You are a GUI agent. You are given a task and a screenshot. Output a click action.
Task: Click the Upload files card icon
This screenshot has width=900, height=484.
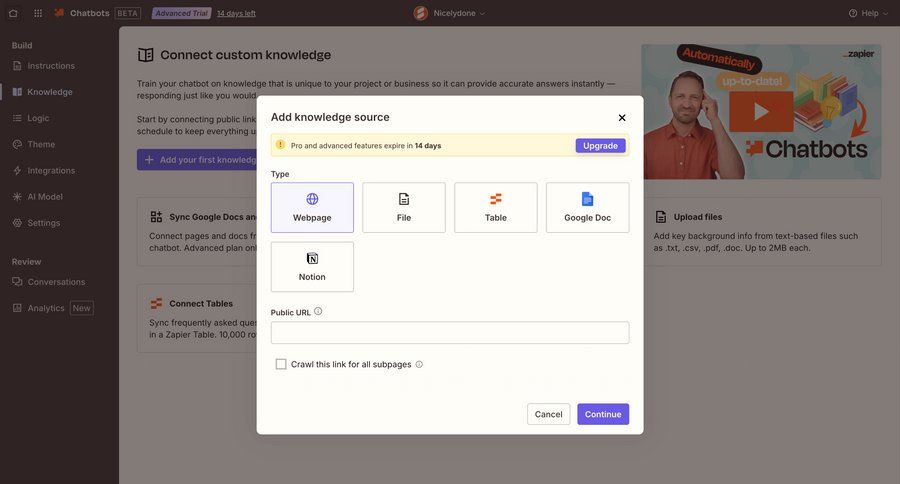click(x=661, y=217)
